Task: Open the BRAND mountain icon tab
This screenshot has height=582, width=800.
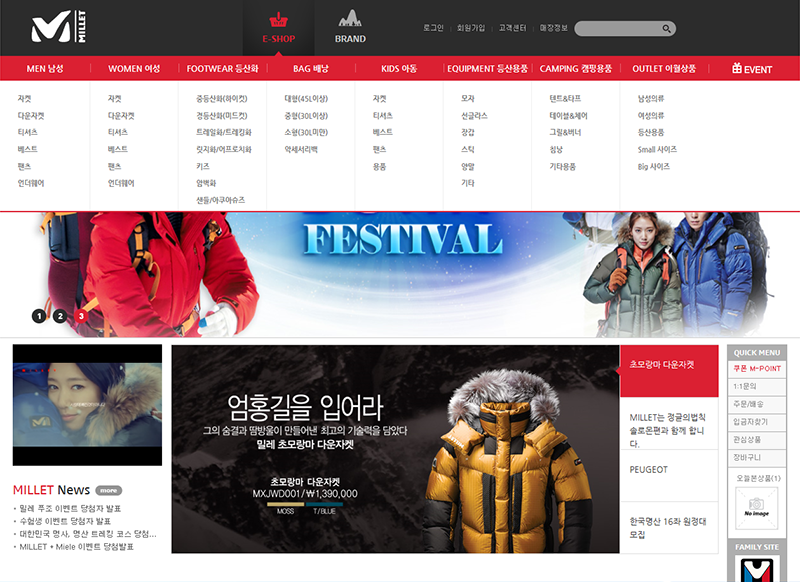Action: click(350, 28)
